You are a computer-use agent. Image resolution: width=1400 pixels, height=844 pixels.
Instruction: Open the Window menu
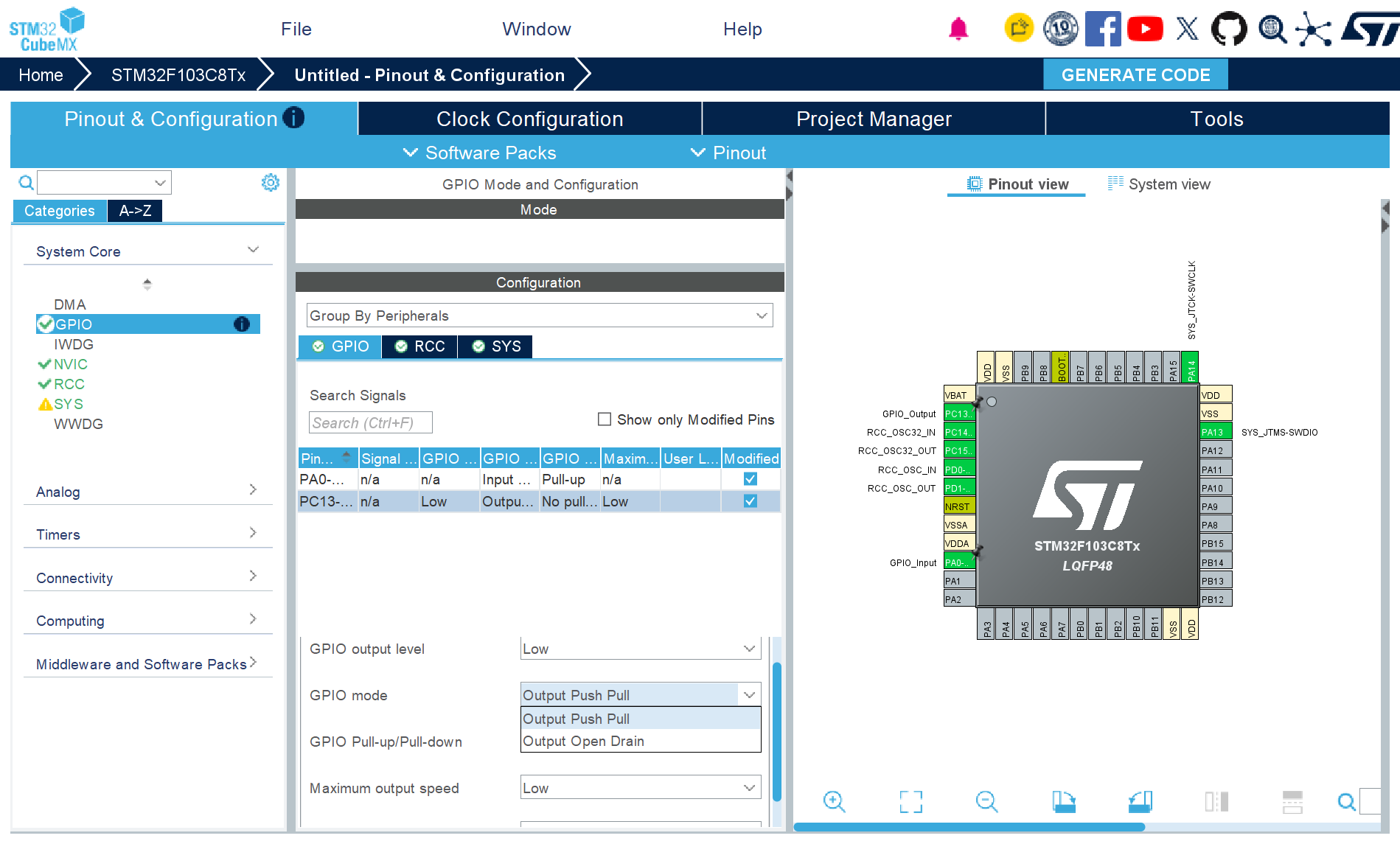tap(537, 29)
